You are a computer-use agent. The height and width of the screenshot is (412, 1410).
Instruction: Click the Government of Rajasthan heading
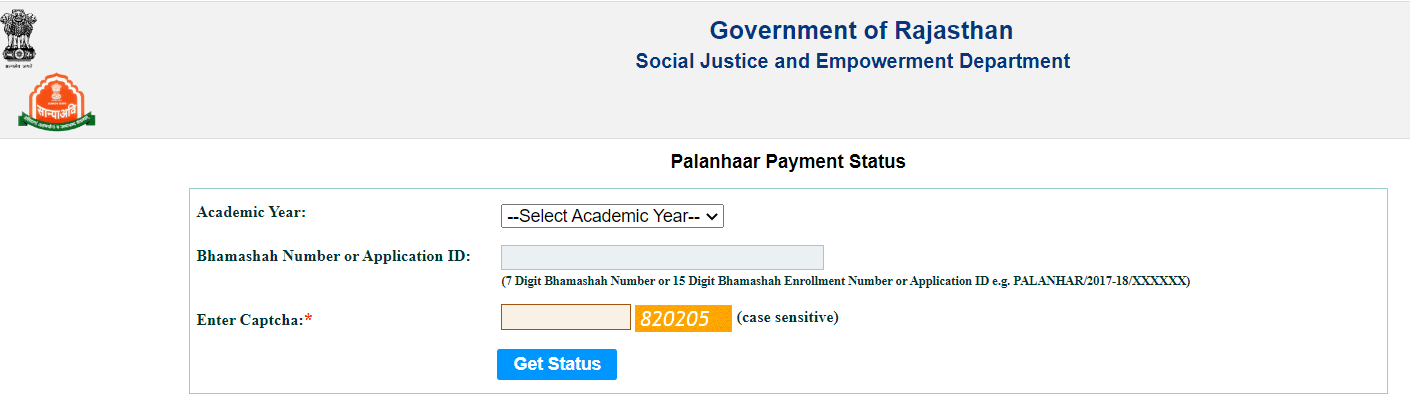(x=861, y=30)
